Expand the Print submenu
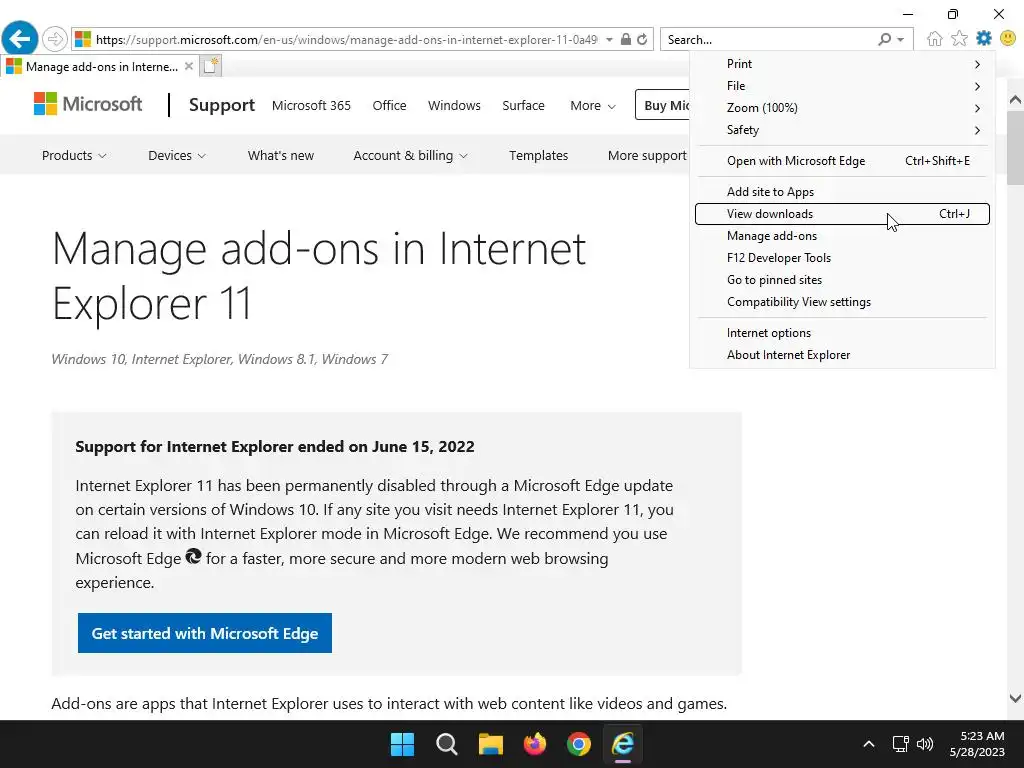This screenshot has width=1024, height=768. [842, 64]
